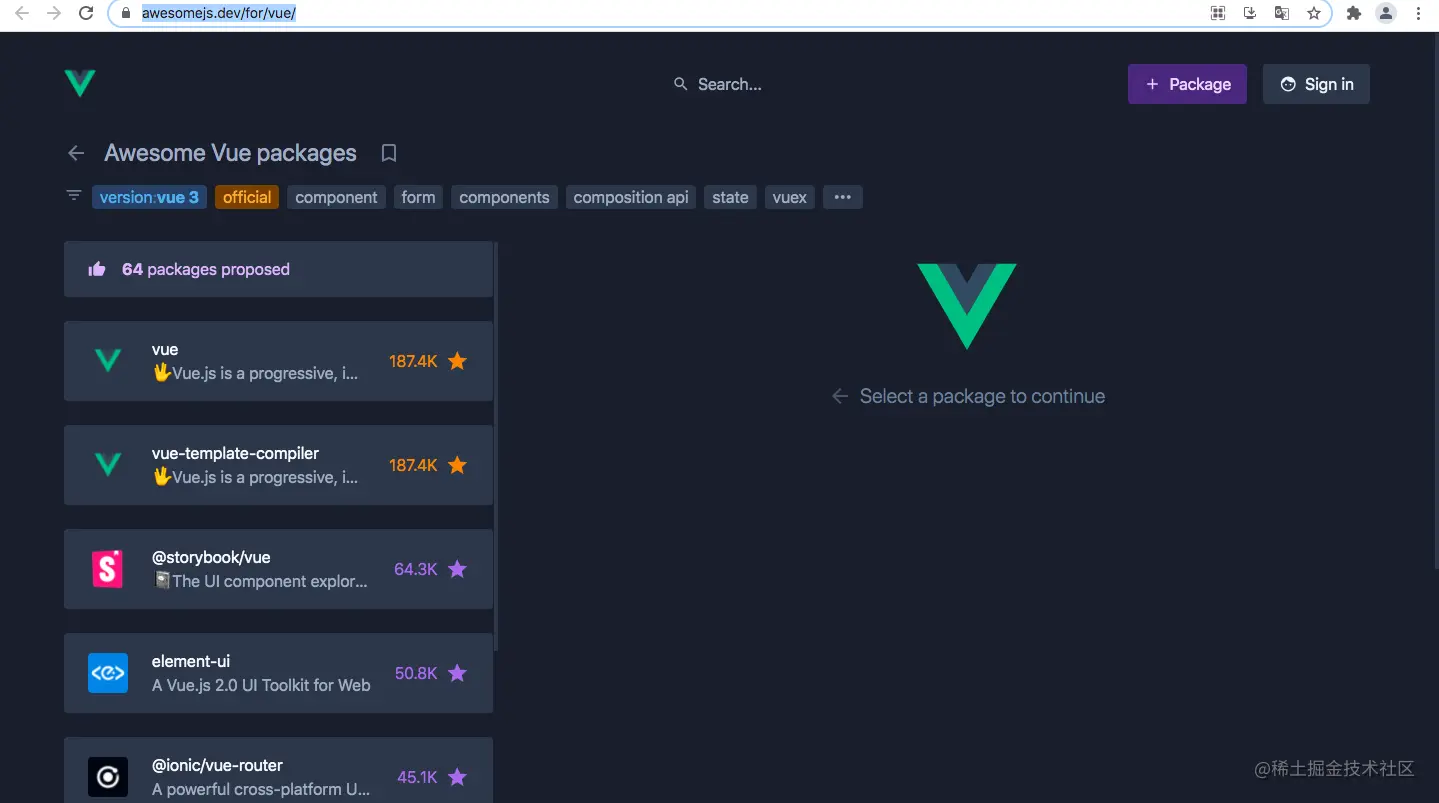Screen dimensions: 1439x803
Task: Open the 64 packages proposed row
Action: [x=278, y=269]
